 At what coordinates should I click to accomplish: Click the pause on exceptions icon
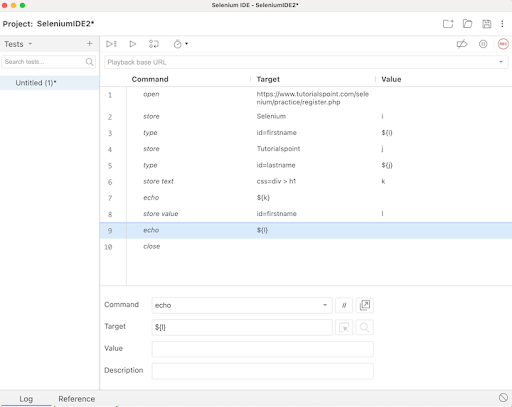[483, 44]
